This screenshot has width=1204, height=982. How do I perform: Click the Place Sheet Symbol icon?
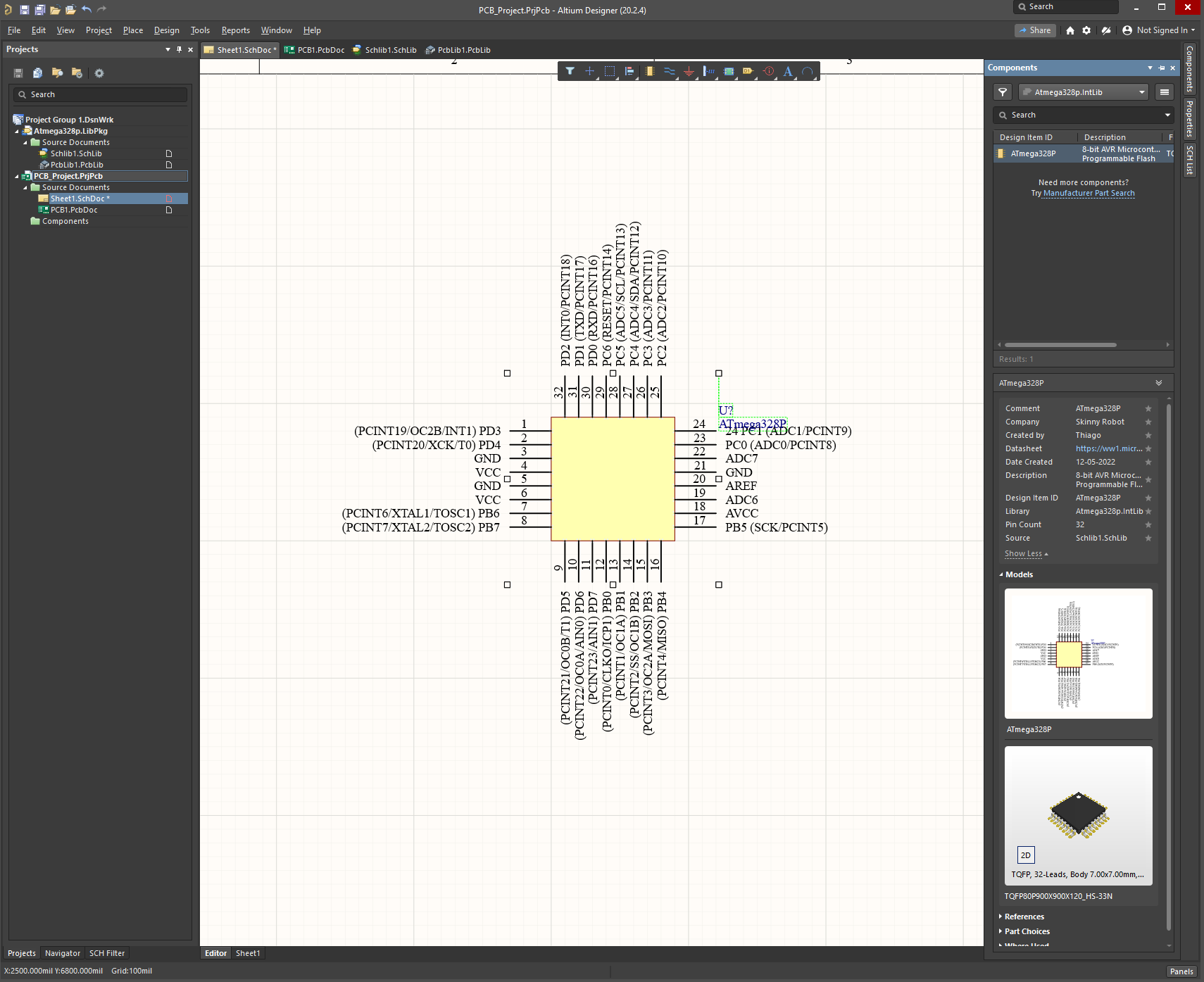[x=729, y=71]
